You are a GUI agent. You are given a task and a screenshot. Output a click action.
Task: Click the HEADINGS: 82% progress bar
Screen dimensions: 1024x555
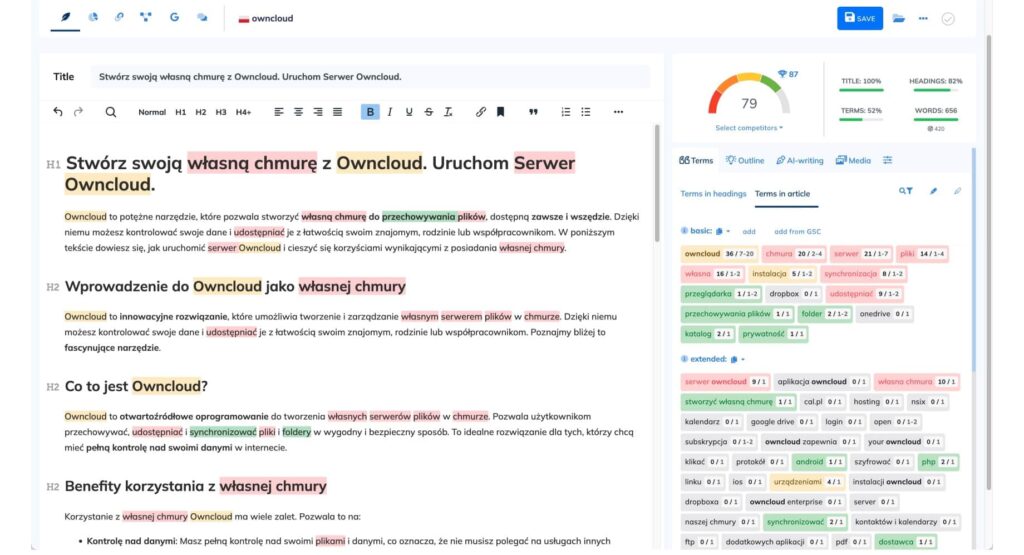click(x=935, y=89)
